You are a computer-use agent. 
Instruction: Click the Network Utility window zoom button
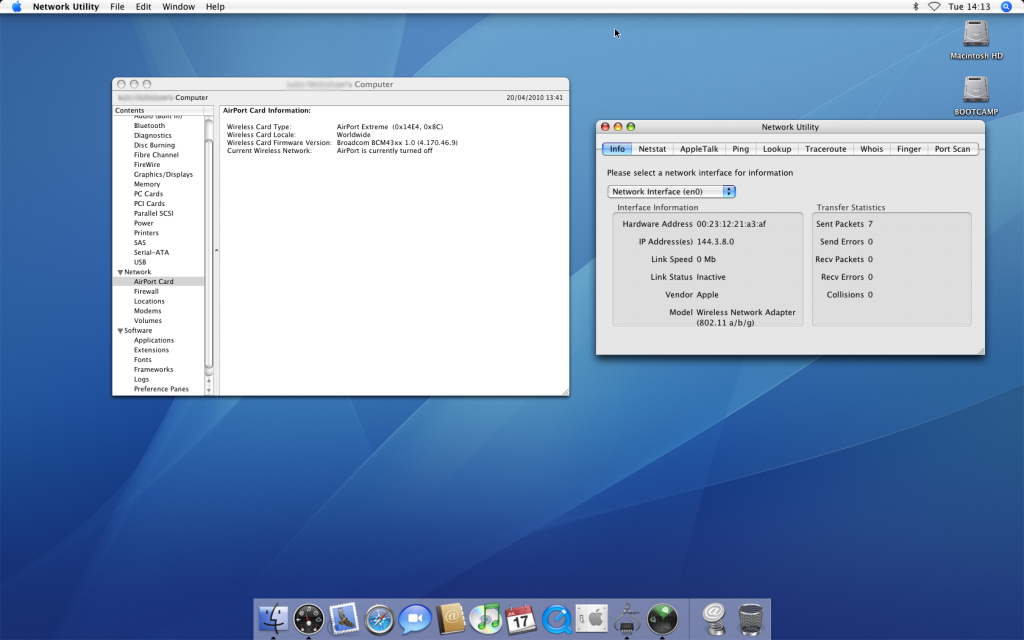[631, 127]
